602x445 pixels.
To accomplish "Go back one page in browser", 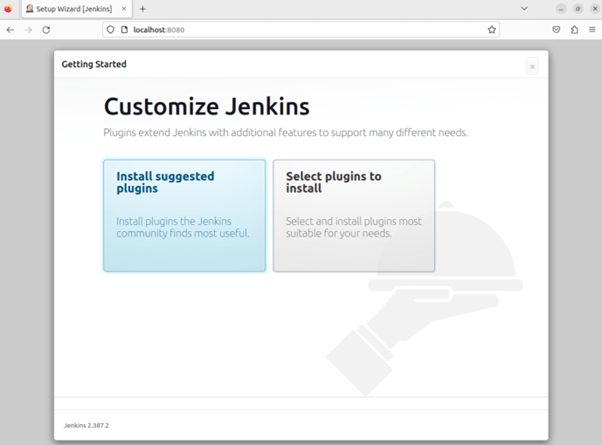I will click(x=10, y=30).
